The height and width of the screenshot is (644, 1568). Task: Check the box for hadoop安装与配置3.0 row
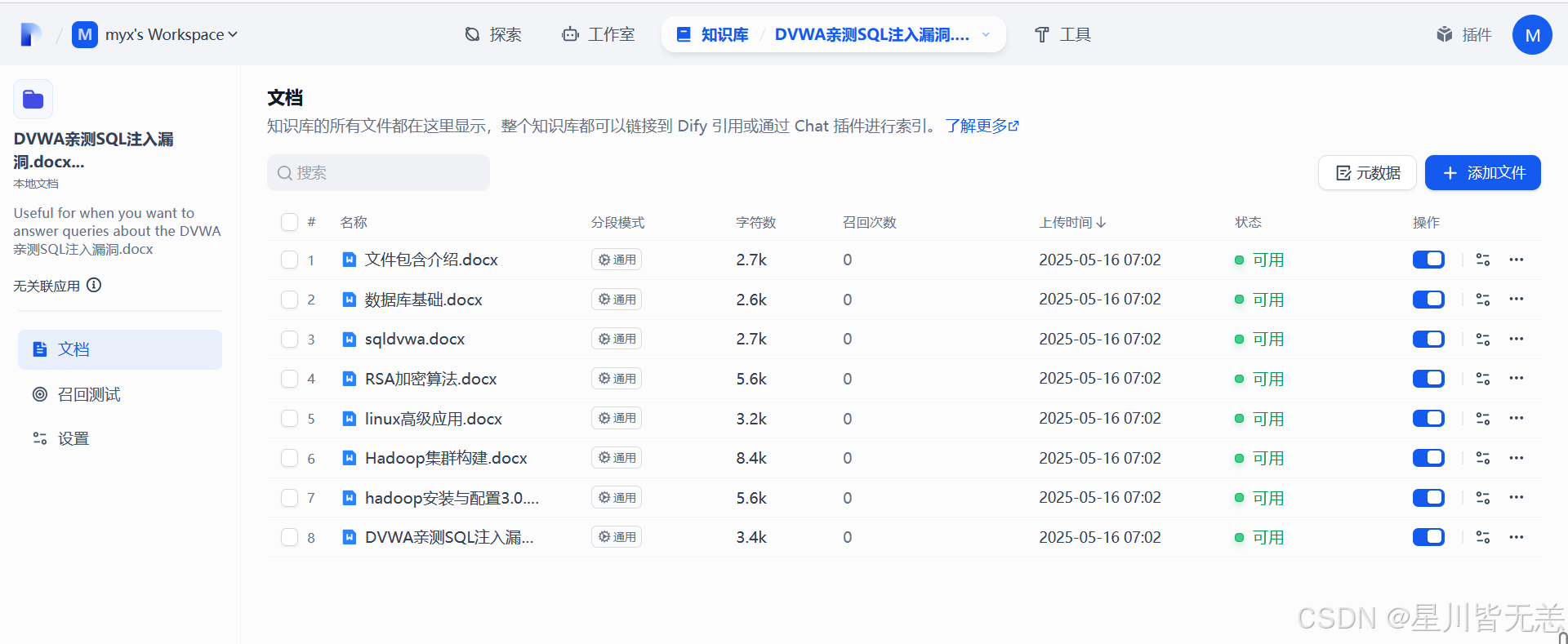(x=289, y=498)
